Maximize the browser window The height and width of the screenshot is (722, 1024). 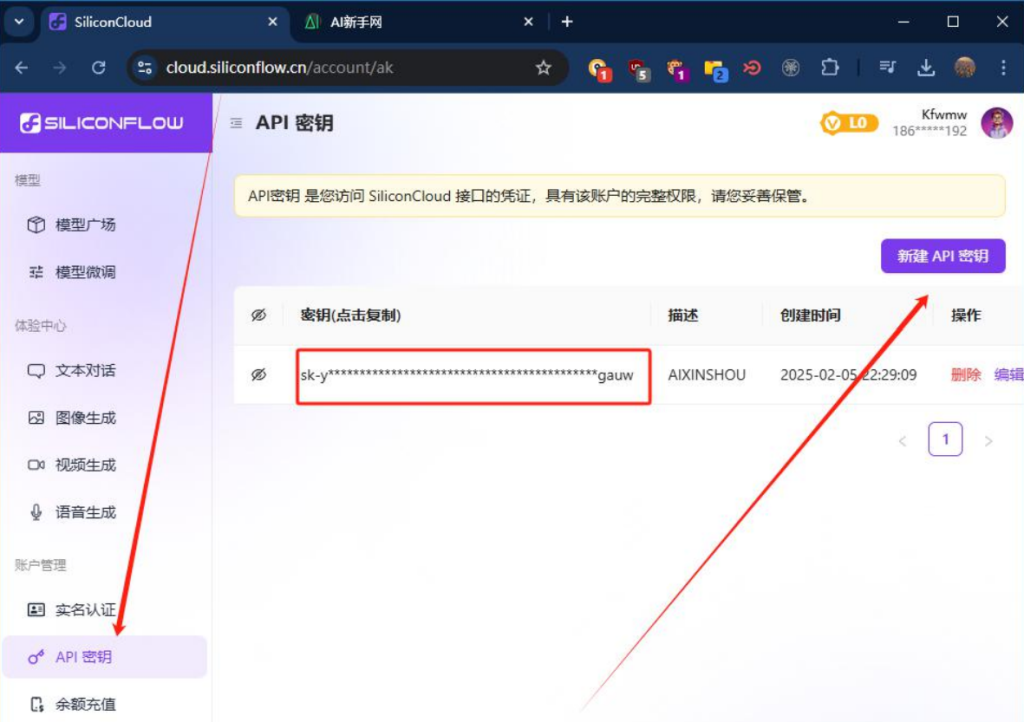953,22
